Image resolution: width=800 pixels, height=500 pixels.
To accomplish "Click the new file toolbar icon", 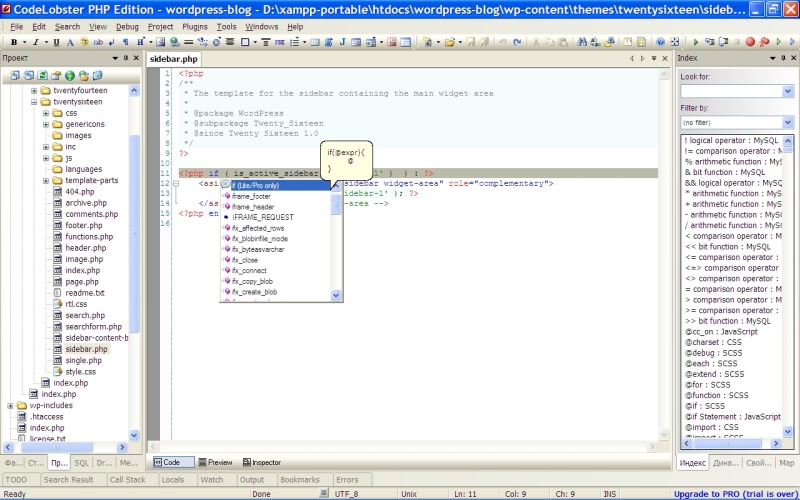I will click(428, 42).
